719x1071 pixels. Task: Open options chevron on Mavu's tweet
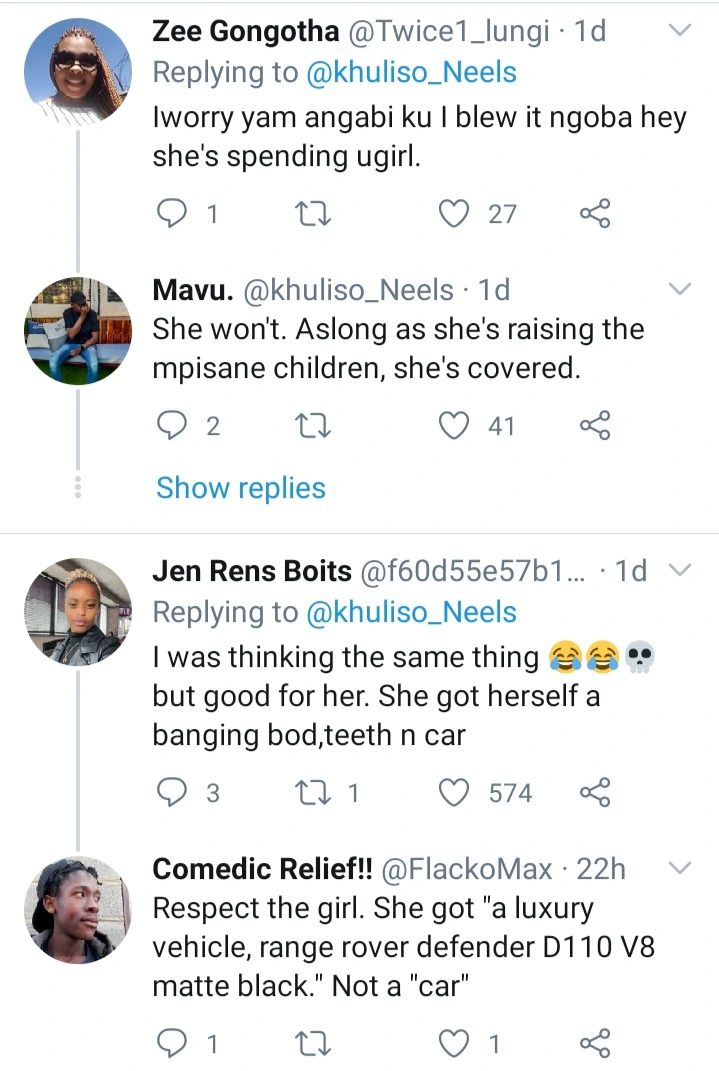pyautogui.click(x=679, y=290)
